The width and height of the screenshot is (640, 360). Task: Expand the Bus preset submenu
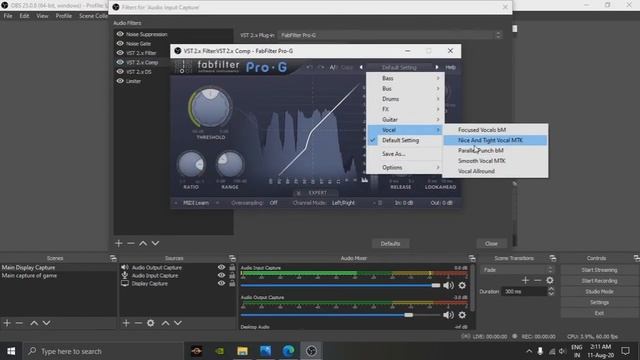[405, 89]
